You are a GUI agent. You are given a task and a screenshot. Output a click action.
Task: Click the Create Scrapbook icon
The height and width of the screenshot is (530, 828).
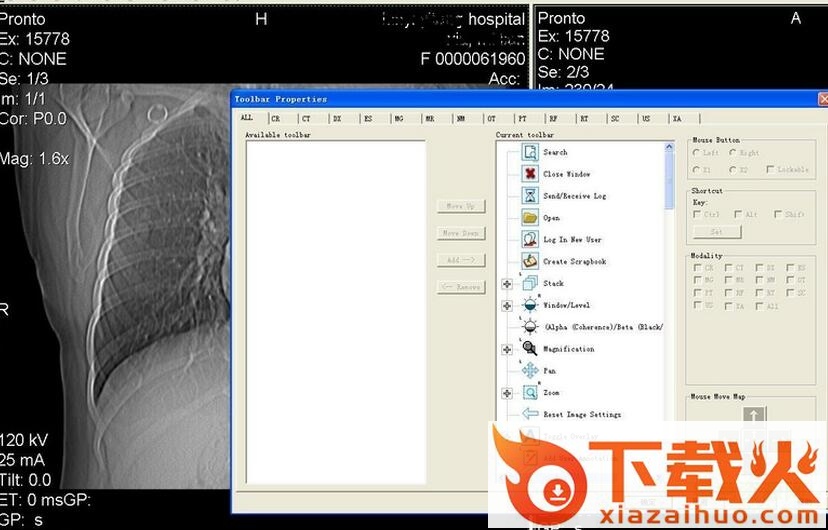pyautogui.click(x=530, y=262)
